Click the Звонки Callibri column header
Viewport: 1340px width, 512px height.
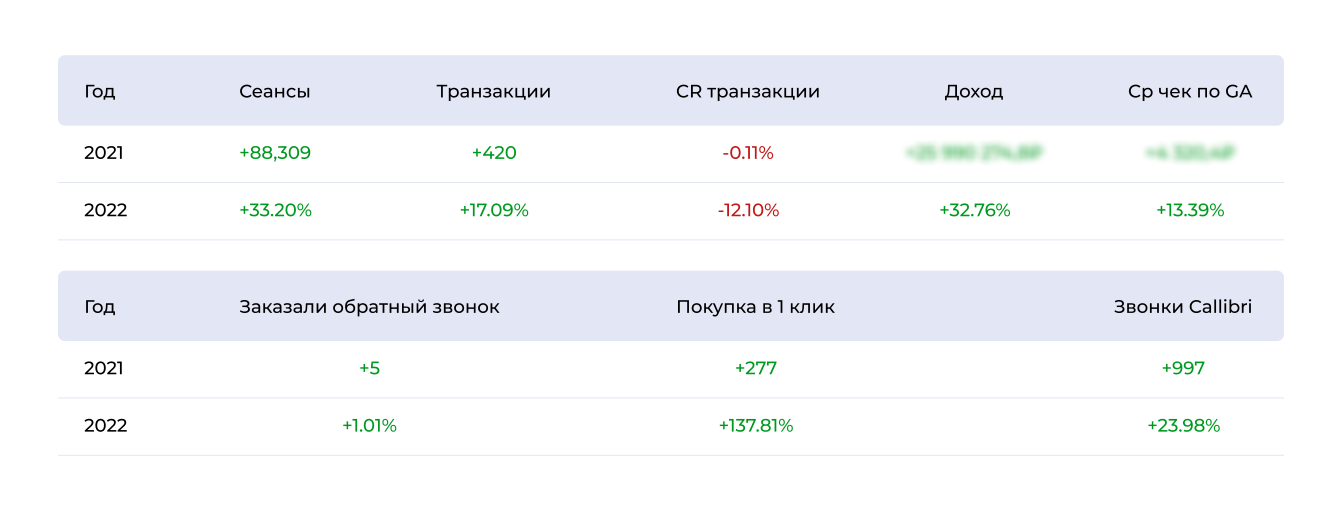pyautogui.click(x=1183, y=307)
